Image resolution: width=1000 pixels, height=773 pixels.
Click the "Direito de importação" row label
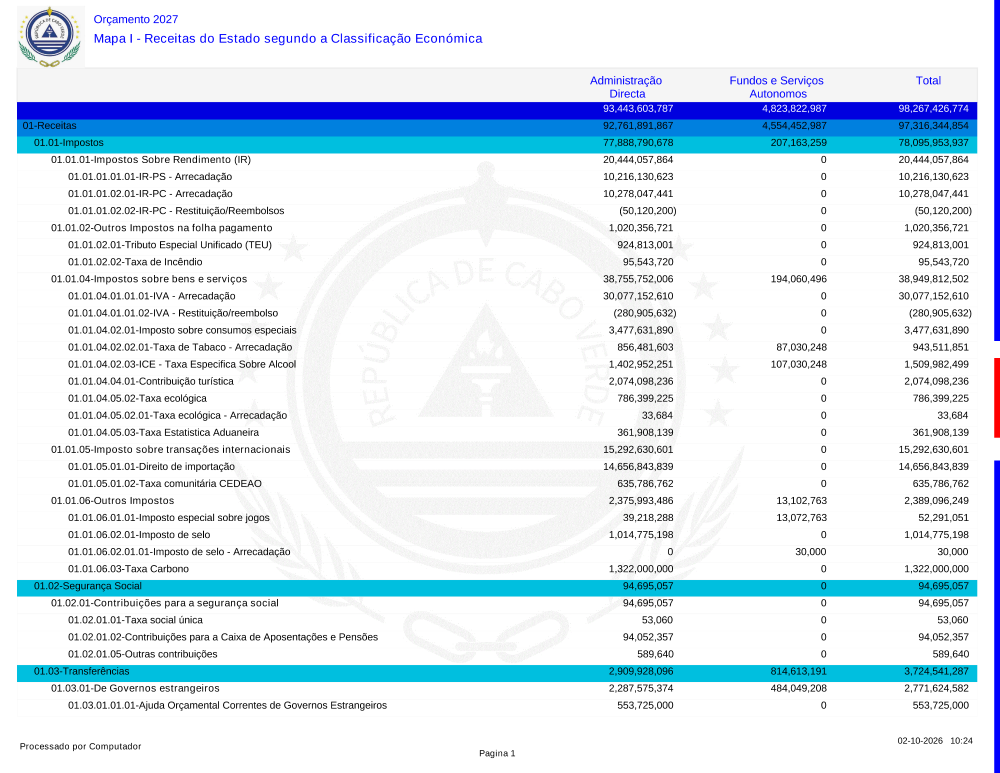pos(151,467)
